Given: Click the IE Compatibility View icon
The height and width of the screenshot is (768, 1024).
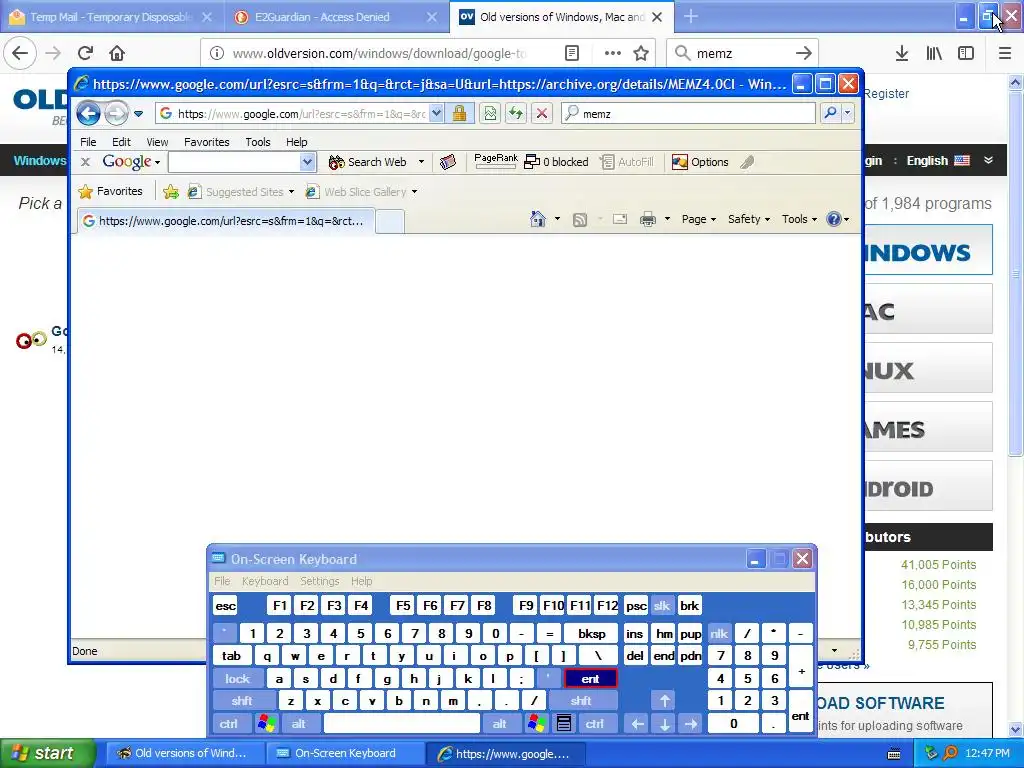Looking at the screenshot, I should pyautogui.click(x=490, y=114).
